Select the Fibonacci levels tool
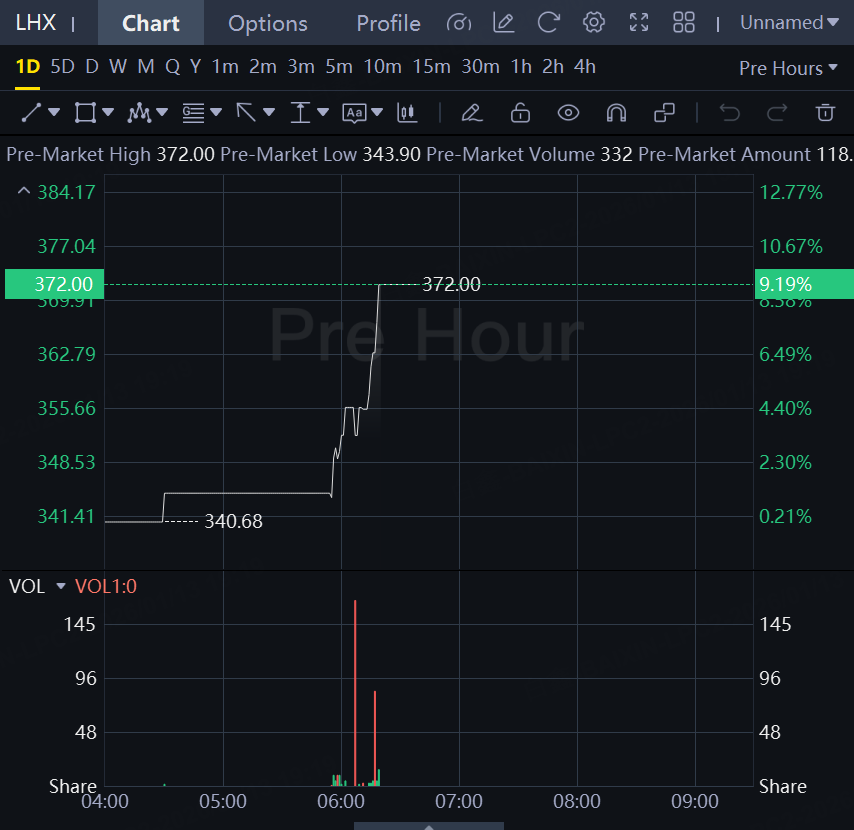The height and width of the screenshot is (830, 854). 193,113
